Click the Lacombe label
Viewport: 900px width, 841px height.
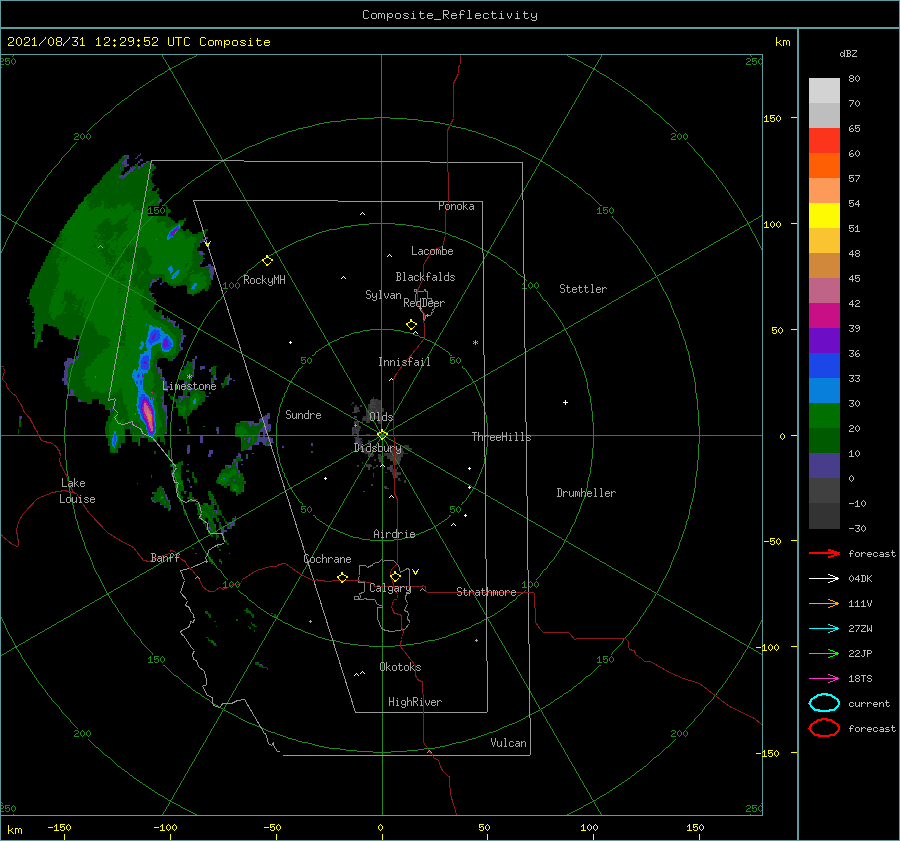[432, 251]
